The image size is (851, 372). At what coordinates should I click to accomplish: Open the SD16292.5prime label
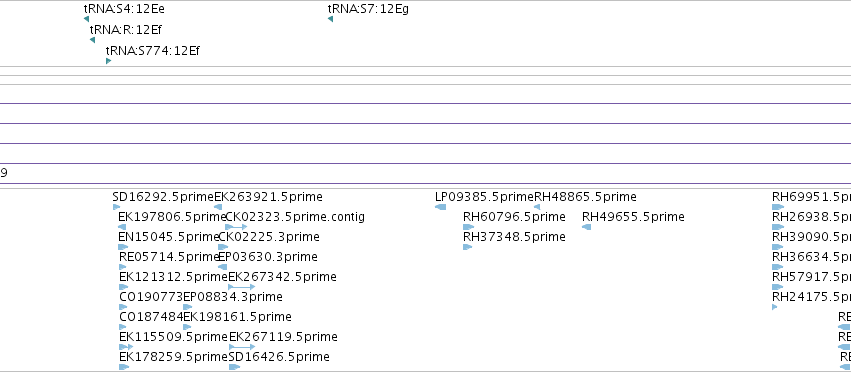point(163,197)
